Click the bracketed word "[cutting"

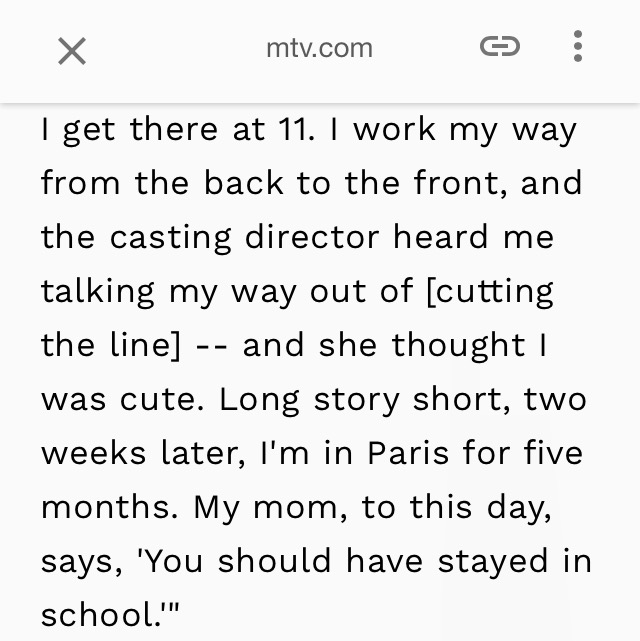490,292
